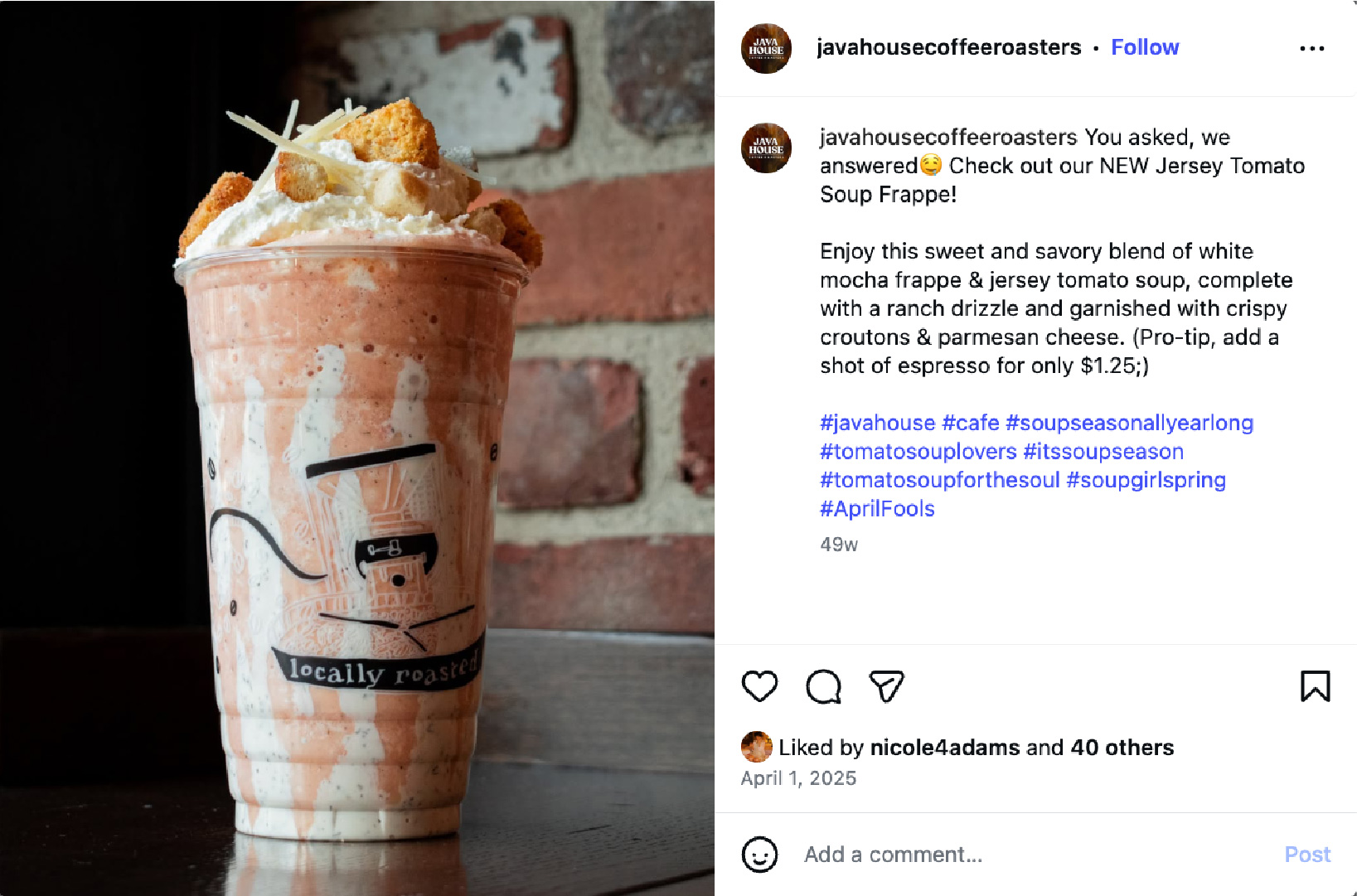Share the post with the paper plane icon

(x=886, y=686)
